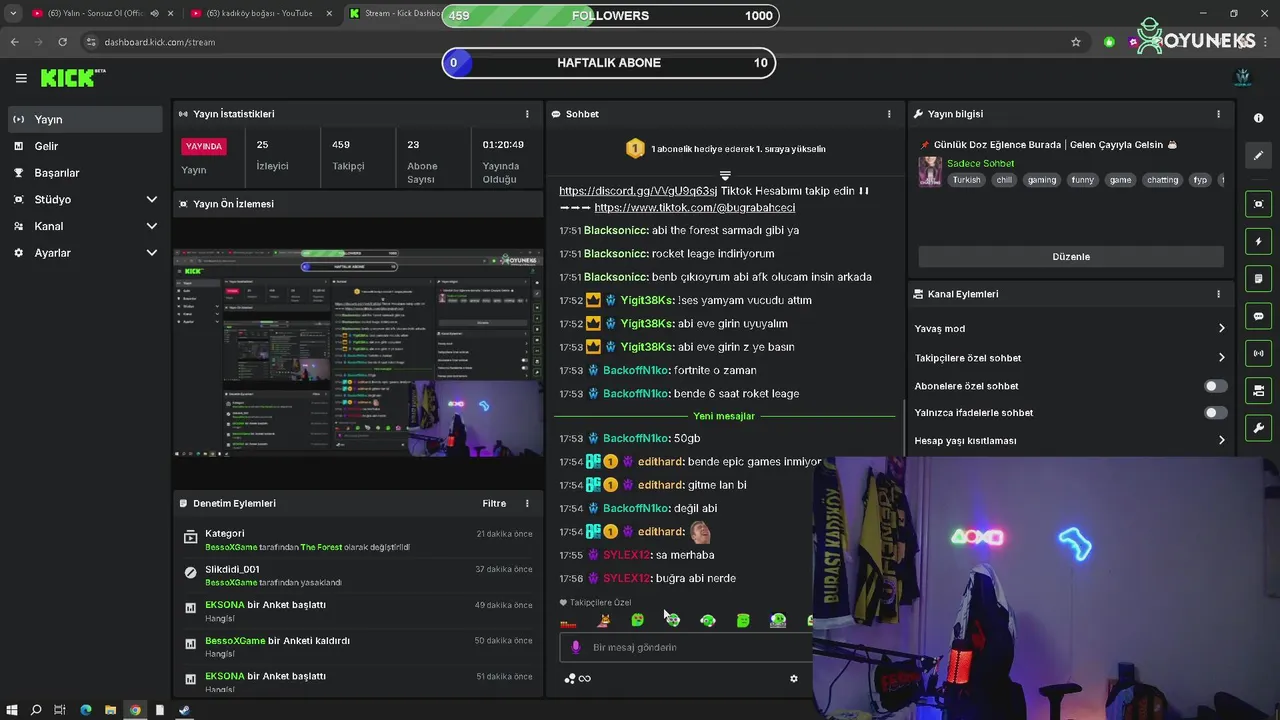Image resolution: width=1280 pixels, height=720 pixels.
Task: Switch to Yalın - Sonsuz Ol YouTube tab
Action: point(95,13)
